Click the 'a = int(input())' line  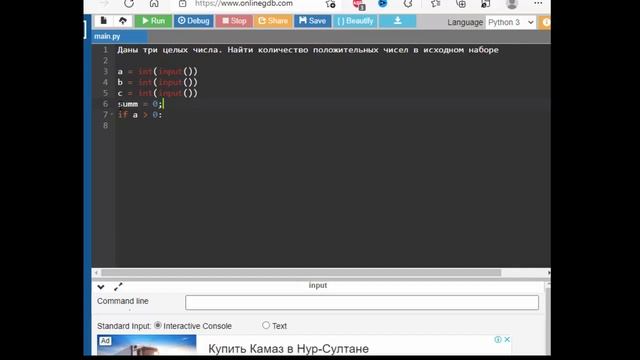(x=158, y=71)
